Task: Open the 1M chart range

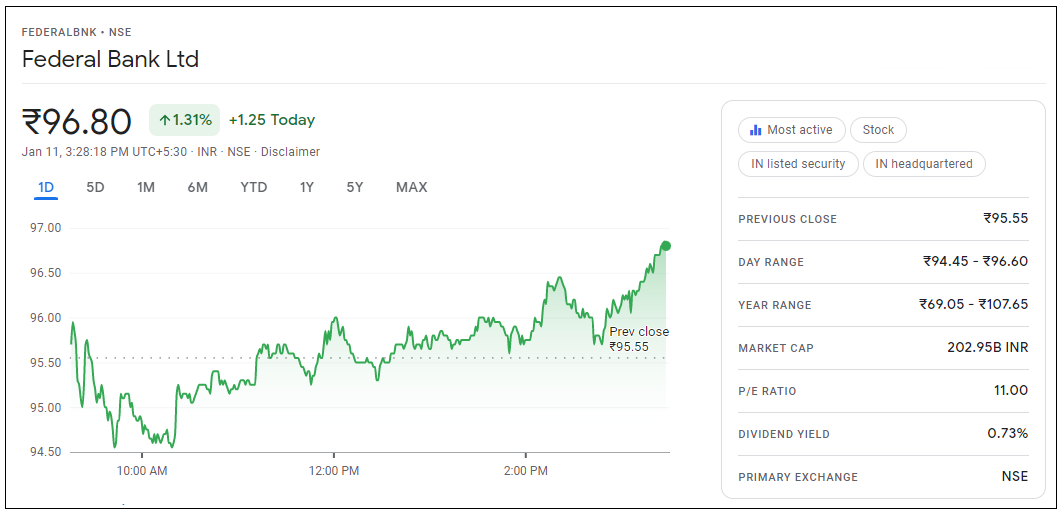Action: point(146,187)
